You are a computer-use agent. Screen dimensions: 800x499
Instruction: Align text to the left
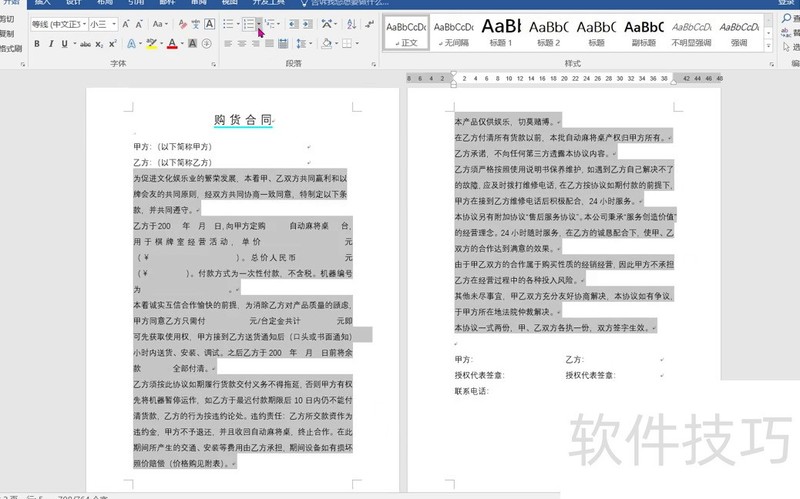click(x=228, y=44)
